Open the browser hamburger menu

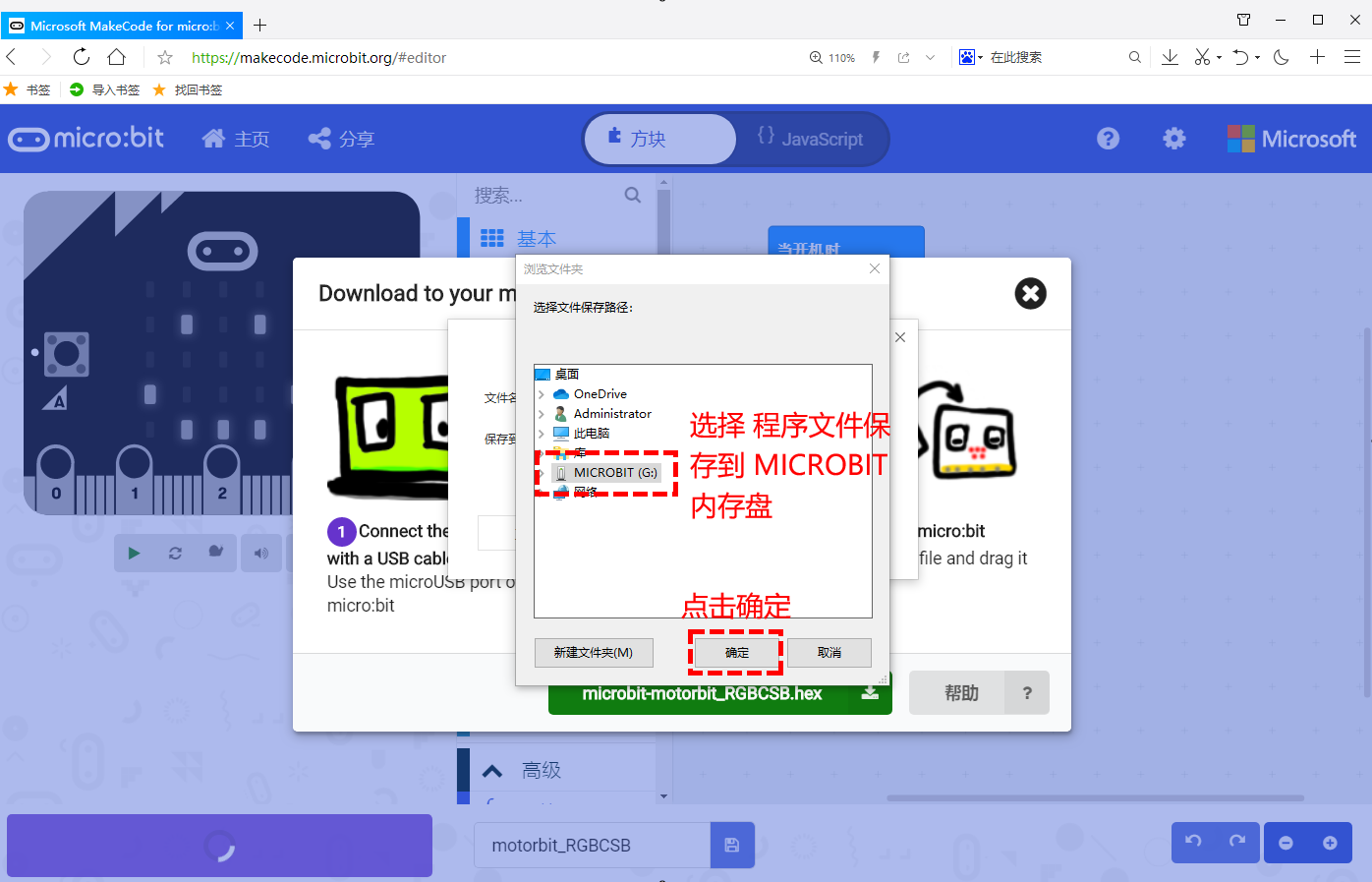tap(1352, 57)
